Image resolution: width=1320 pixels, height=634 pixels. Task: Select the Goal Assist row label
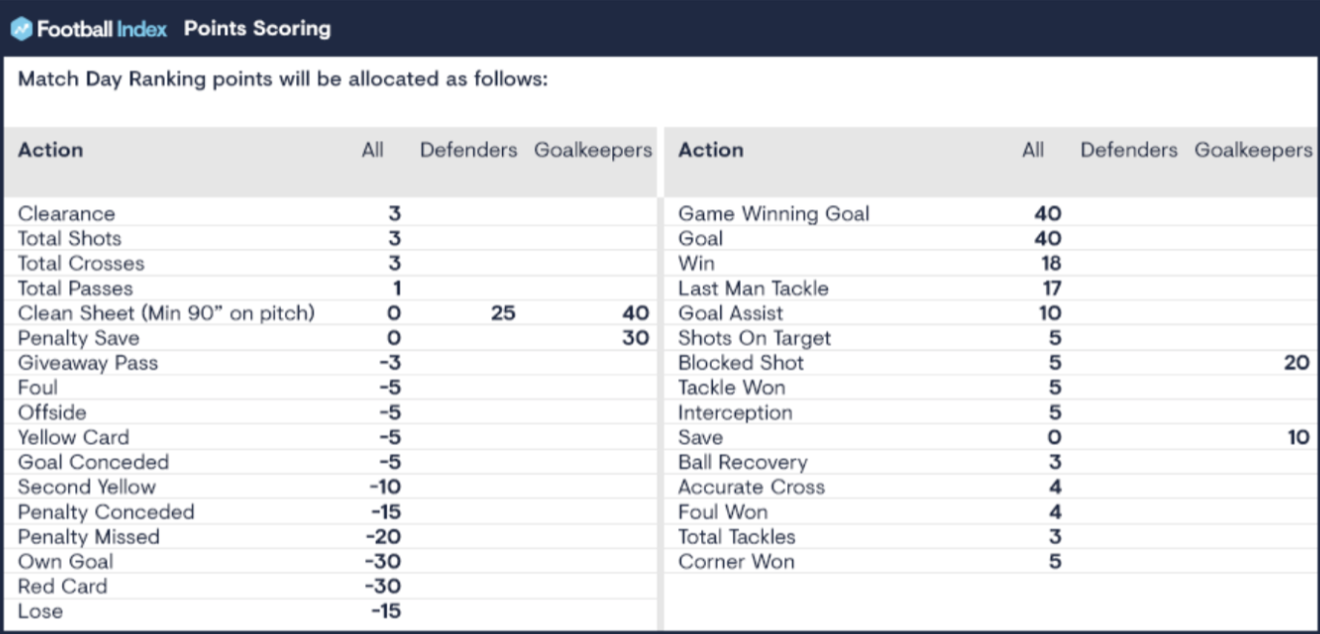[730, 313]
